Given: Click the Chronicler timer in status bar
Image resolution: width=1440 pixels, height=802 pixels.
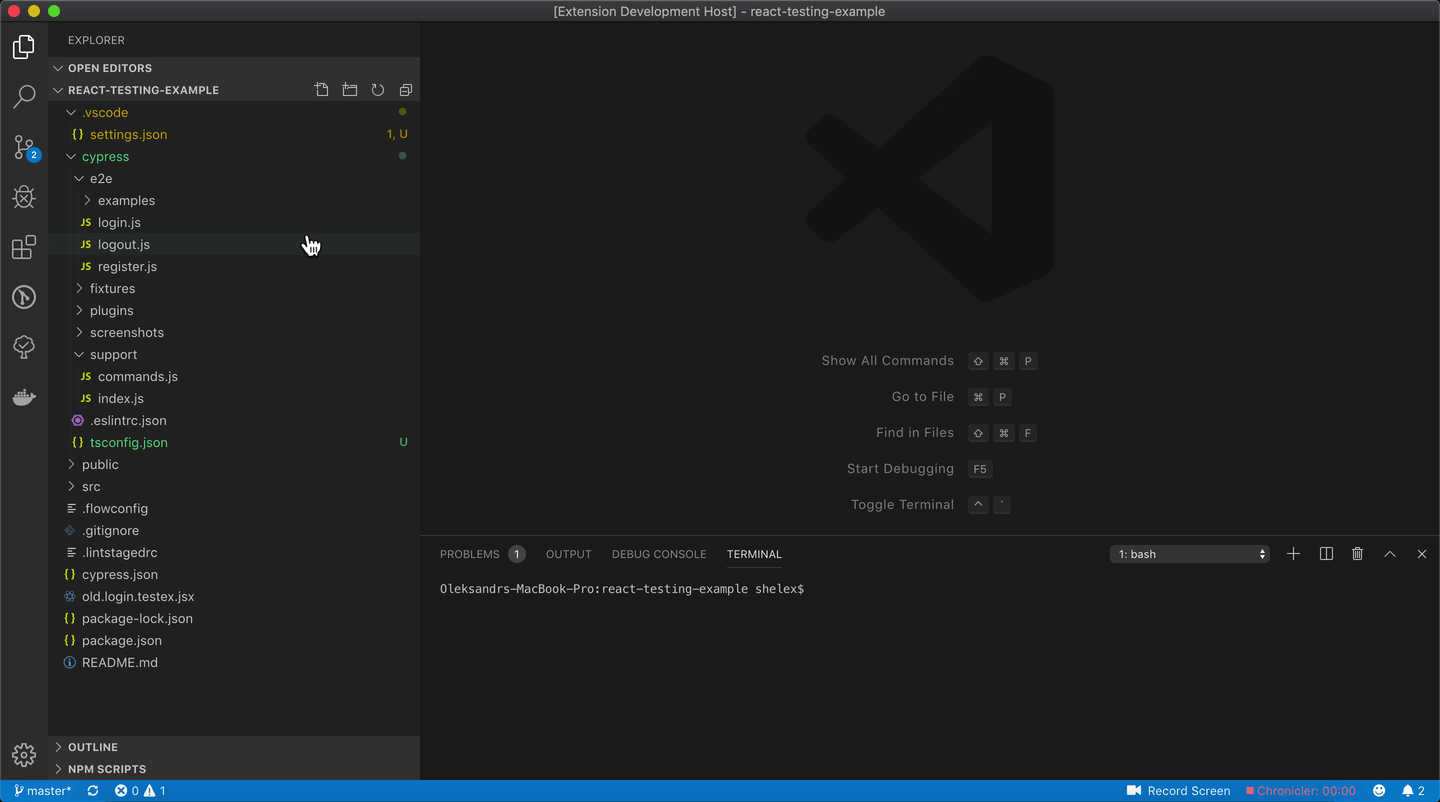Looking at the screenshot, I should pos(1301,791).
